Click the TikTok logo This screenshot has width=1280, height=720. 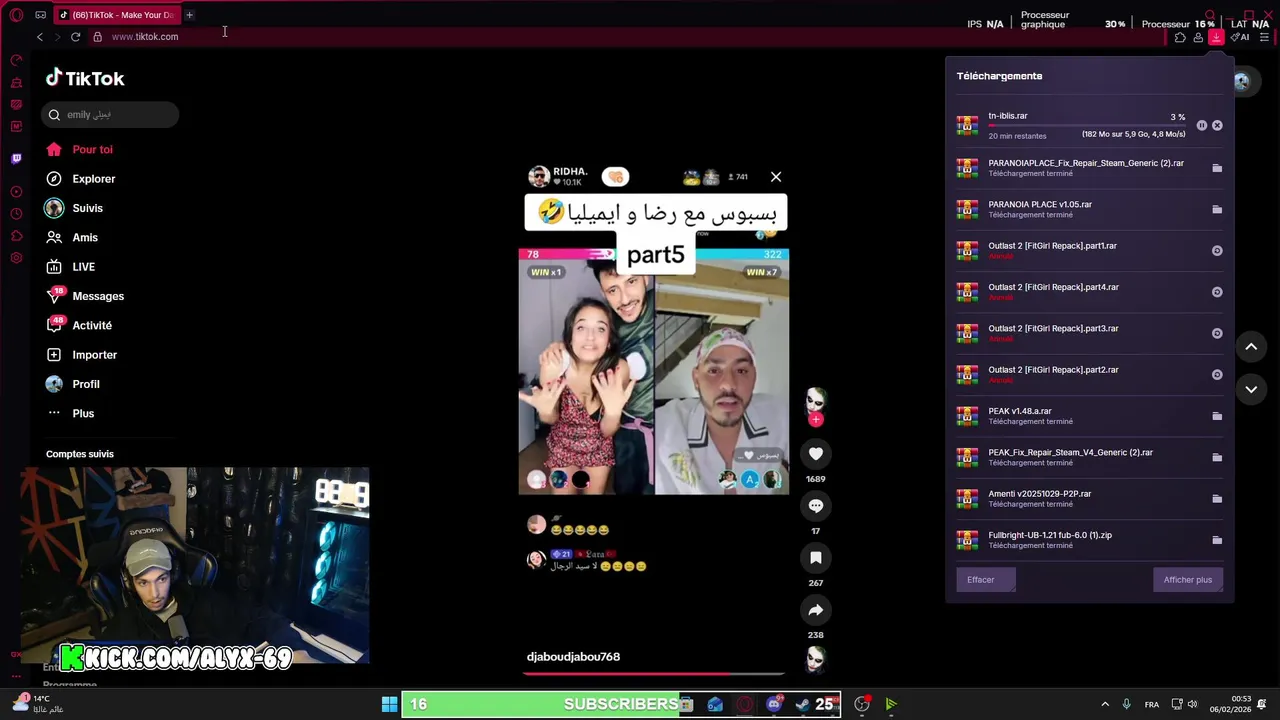point(85,78)
